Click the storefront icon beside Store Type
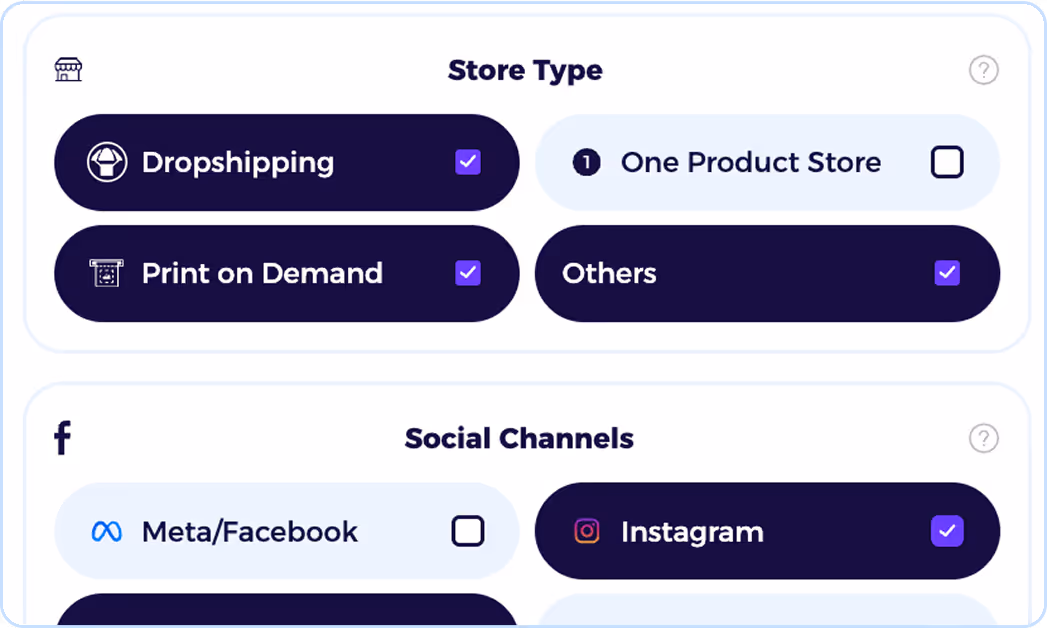 click(x=67, y=70)
